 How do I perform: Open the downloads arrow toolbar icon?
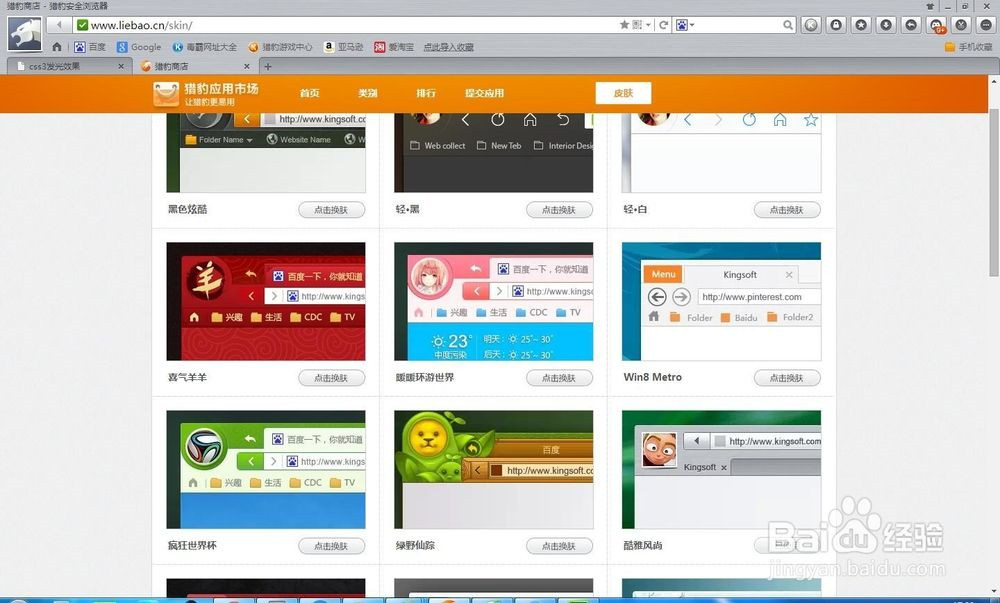tap(886, 25)
